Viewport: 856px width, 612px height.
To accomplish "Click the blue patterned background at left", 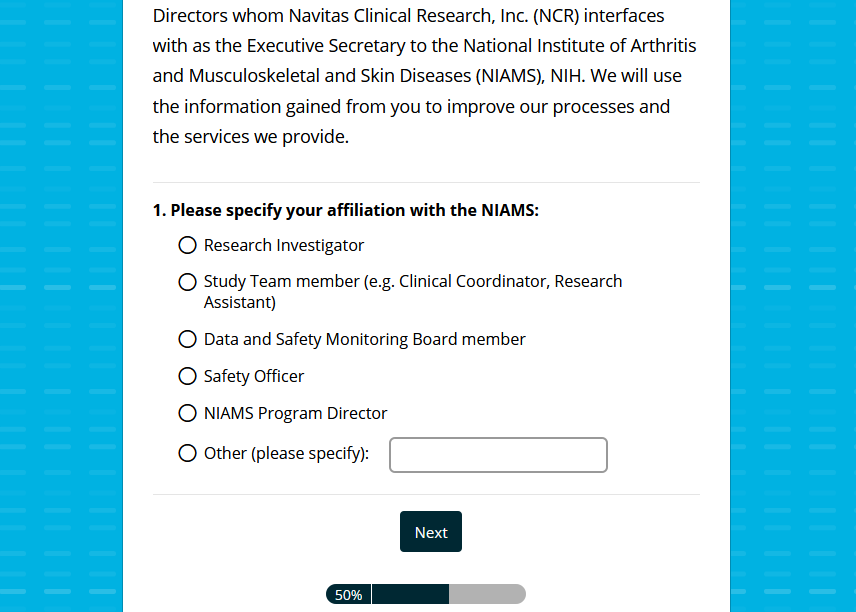I will [x=60, y=300].
